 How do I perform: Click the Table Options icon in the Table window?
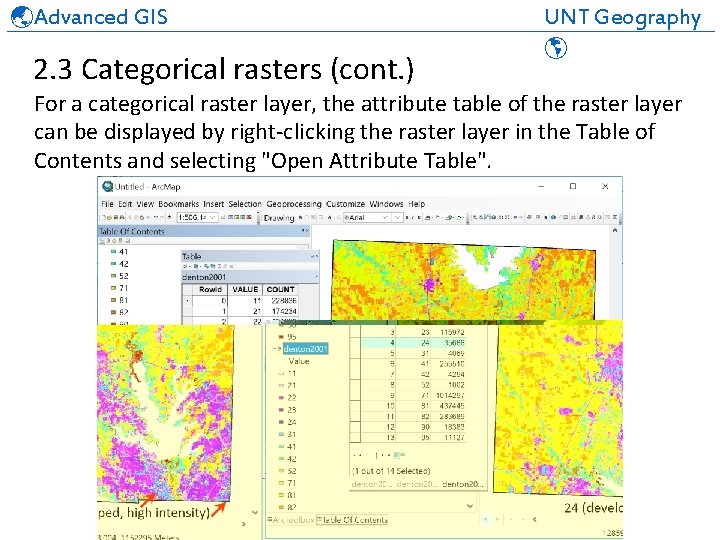pyautogui.click(x=186, y=266)
